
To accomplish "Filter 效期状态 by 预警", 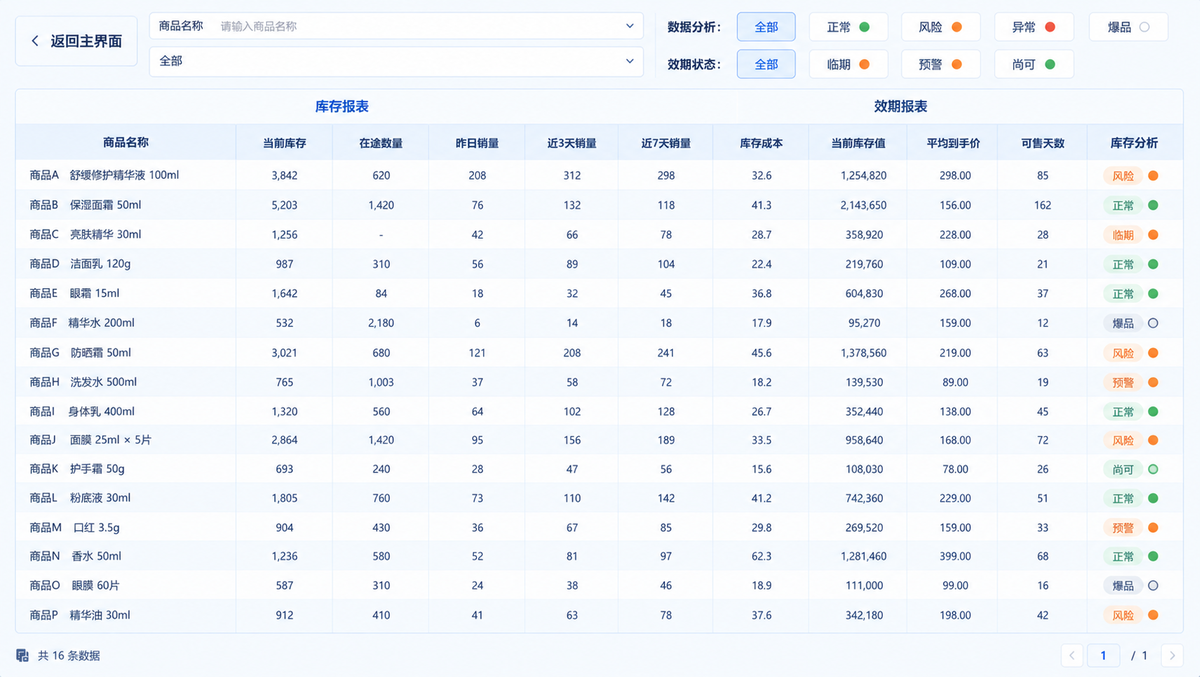I will click(940, 64).
